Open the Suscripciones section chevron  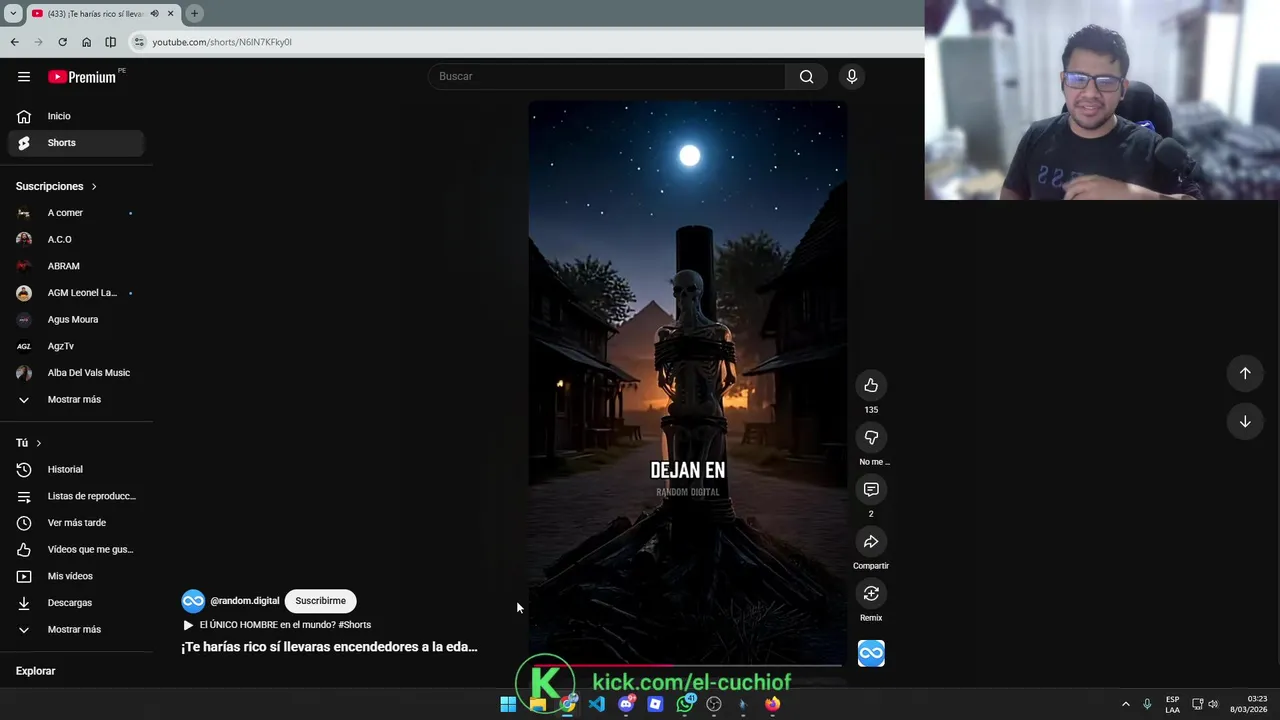click(94, 186)
